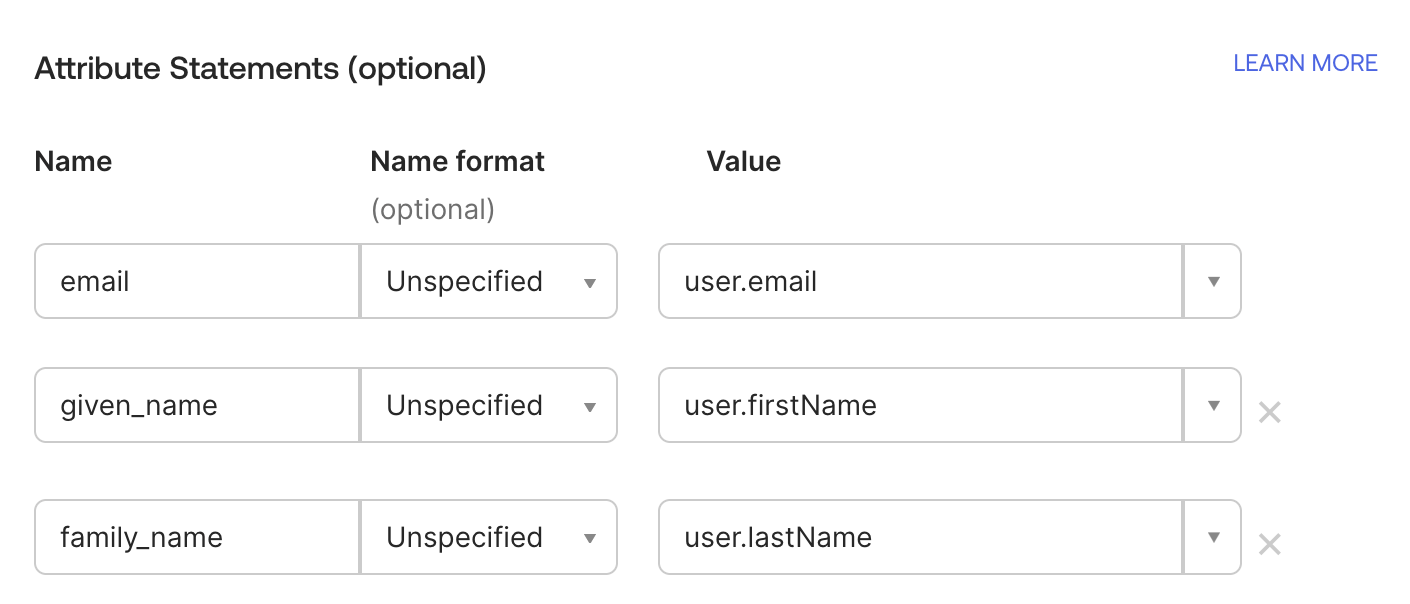Show value options arrow for user.lastName
The height and width of the screenshot is (604, 1410).
click(1213, 538)
